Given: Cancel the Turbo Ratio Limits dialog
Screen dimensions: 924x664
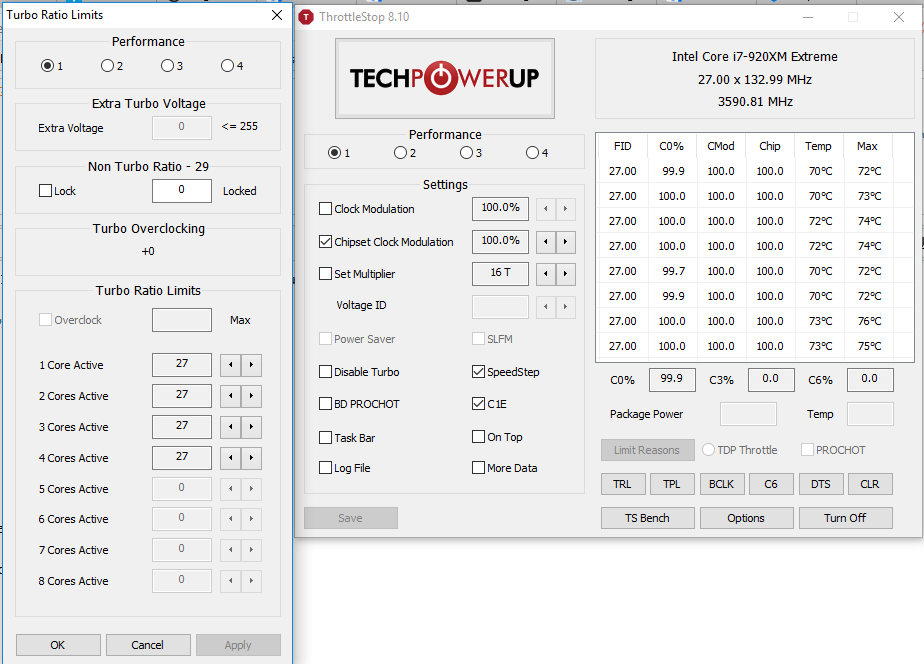Looking at the screenshot, I should pyautogui.click(x=148, y=645).
